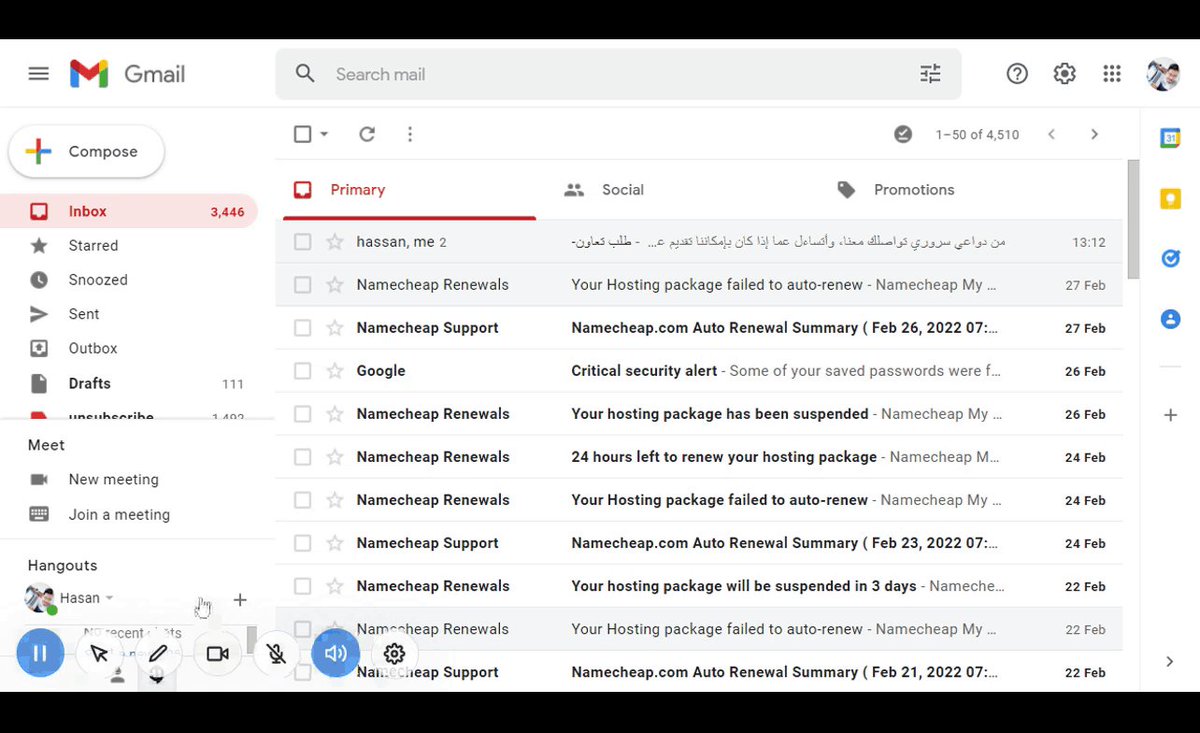Star the Google Critical security alert email
Screen dimensions: 1200x733
click(335, 371)
